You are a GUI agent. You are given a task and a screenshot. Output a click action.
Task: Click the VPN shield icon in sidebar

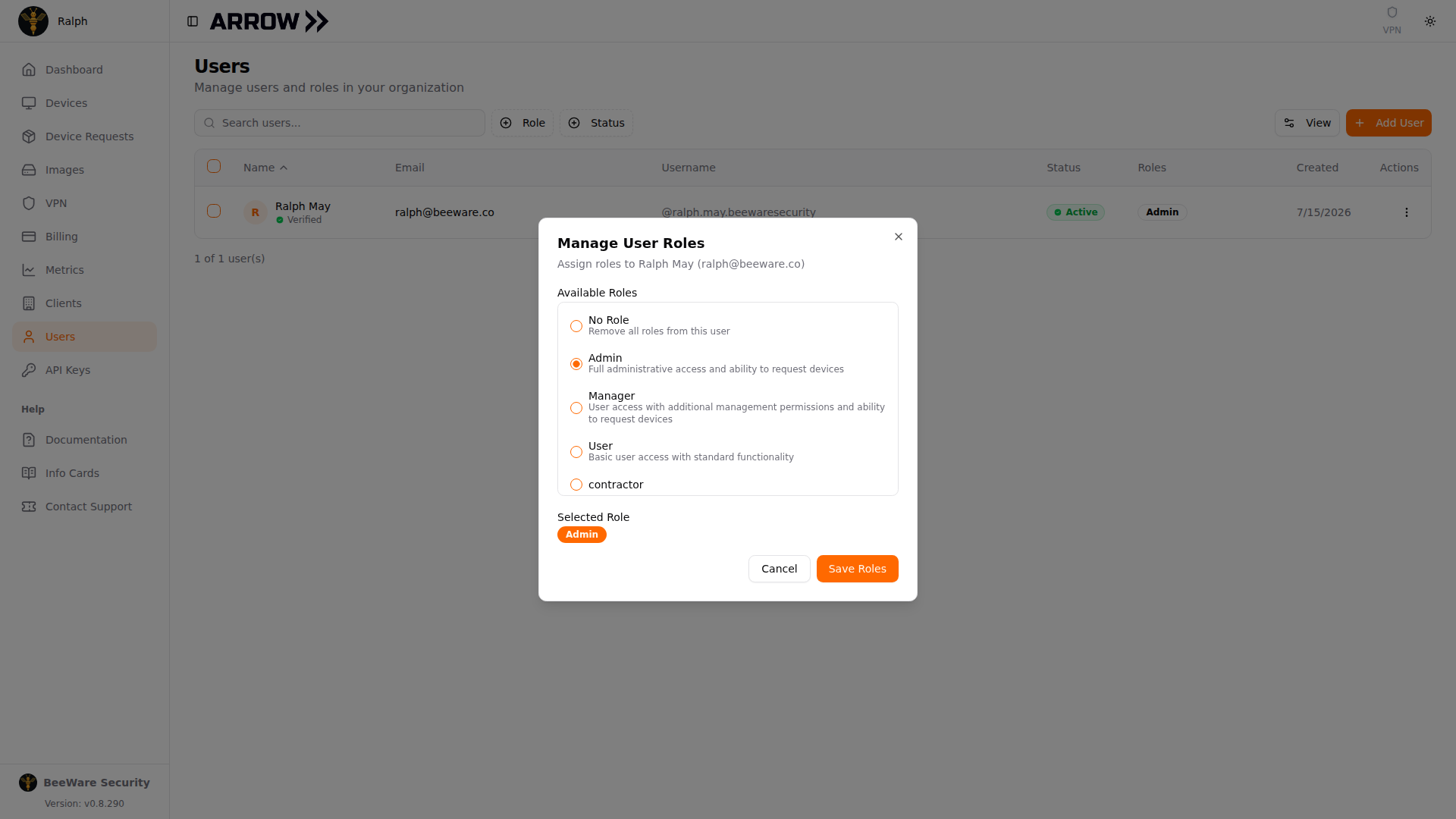(29, 203)
